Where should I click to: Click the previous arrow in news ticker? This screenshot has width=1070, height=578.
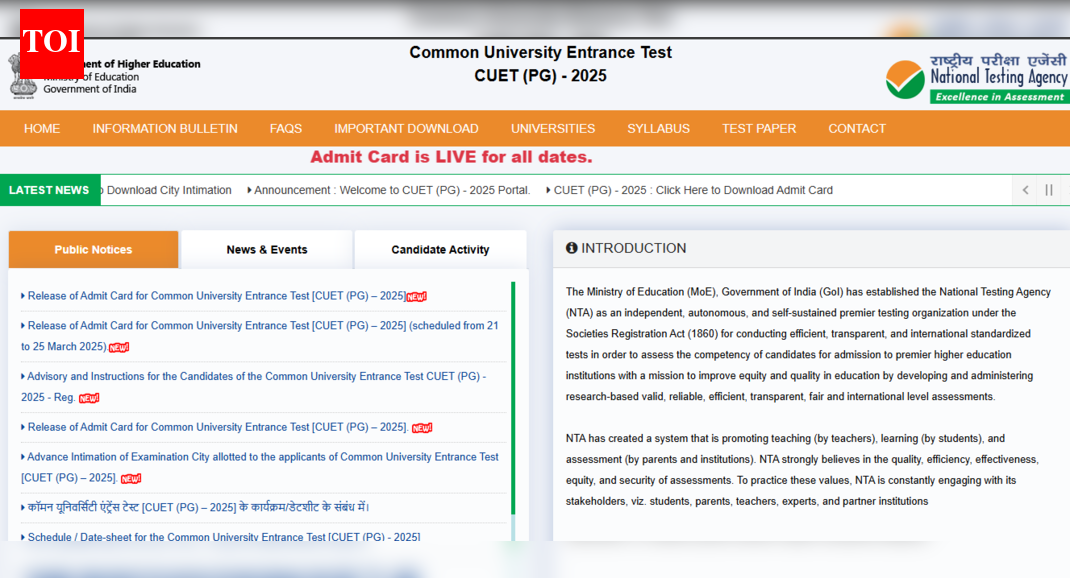pyautogui.click(x=1025, y=190)
